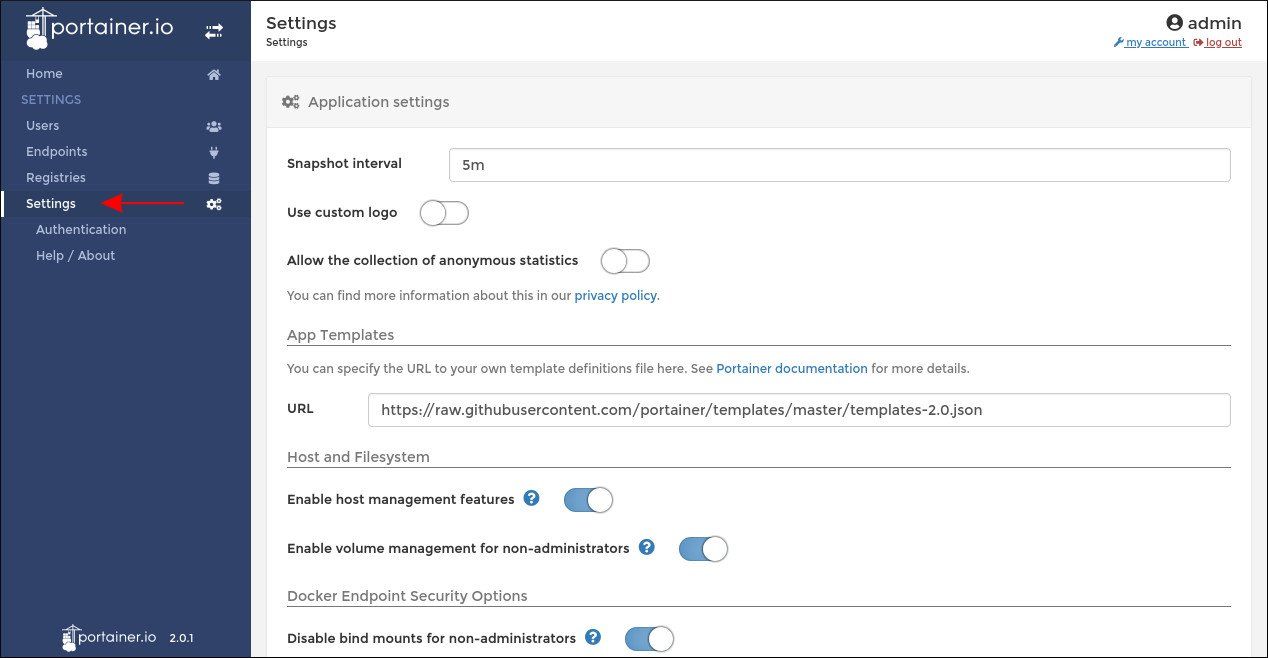Collapse sidebar using the double-arrow icon

tap(214, 30)
